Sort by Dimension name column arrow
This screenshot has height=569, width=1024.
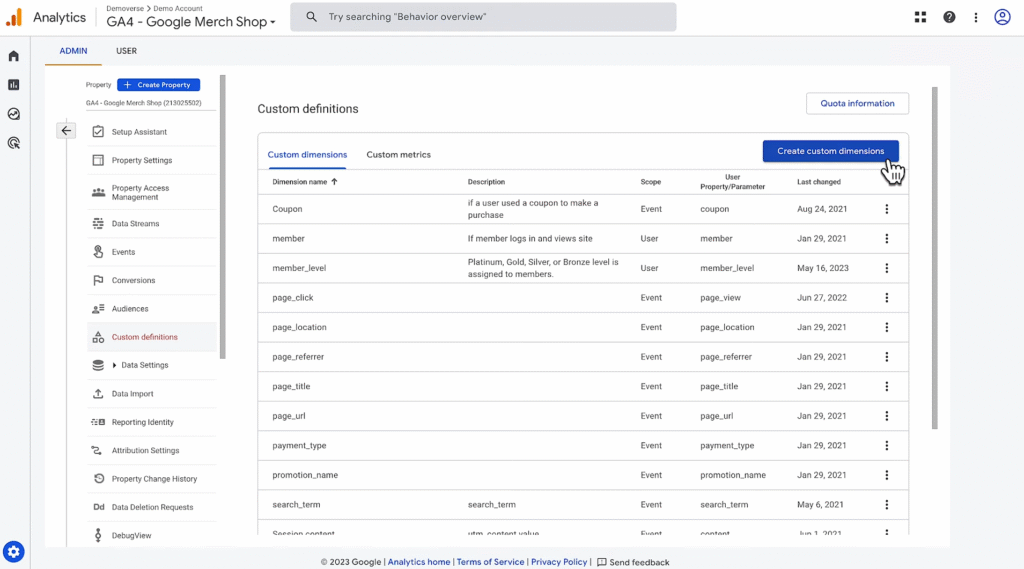tap(334, 182)
